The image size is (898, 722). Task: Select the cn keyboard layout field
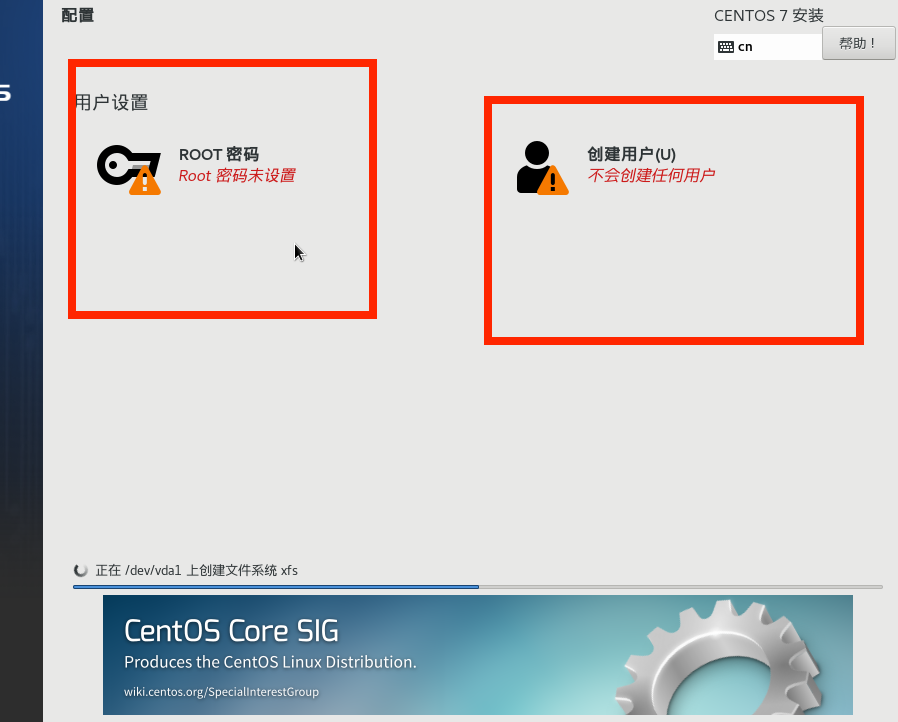[767, 47]
